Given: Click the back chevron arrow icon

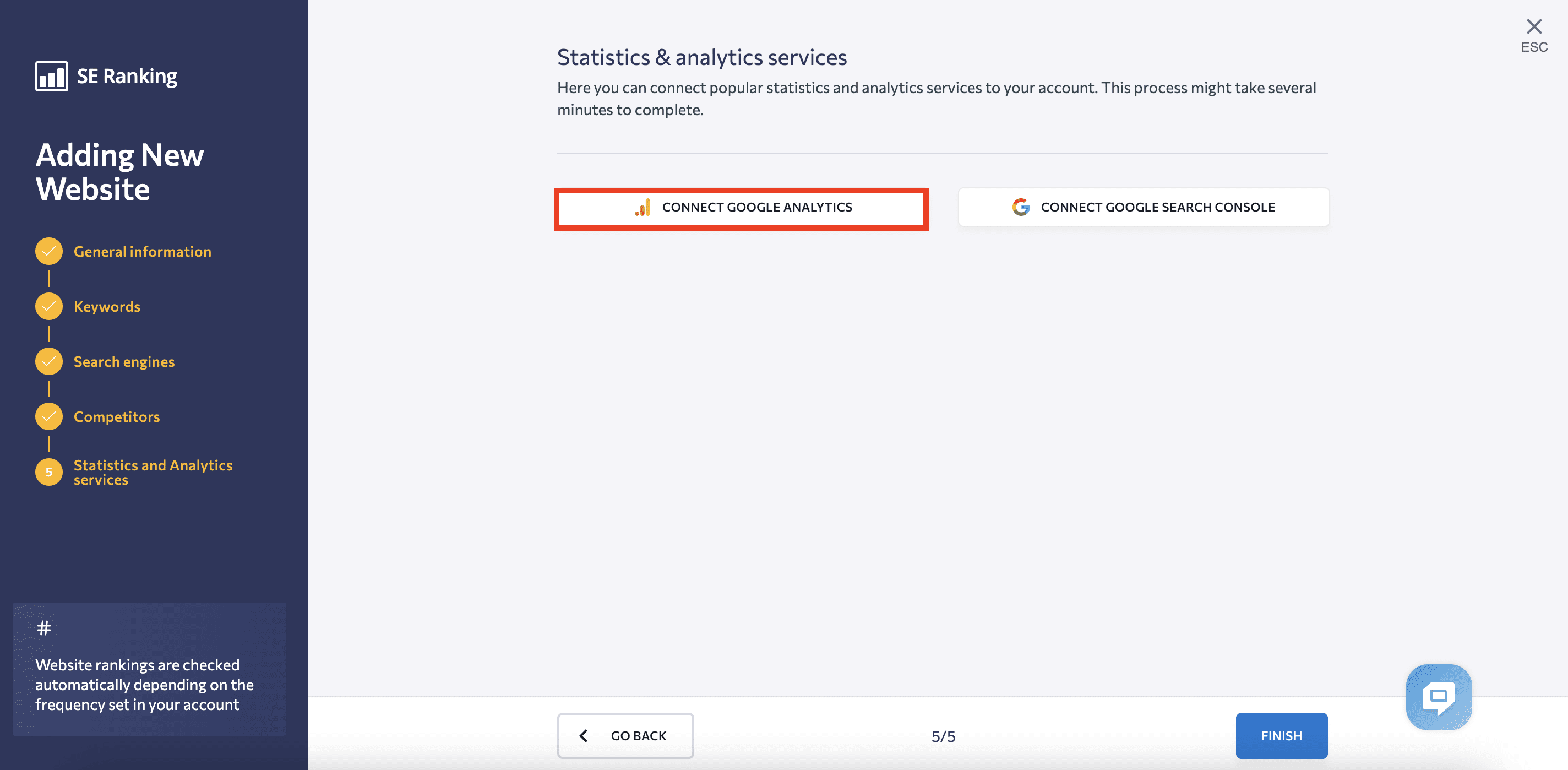Looking at the screenshot, I should click(583, 736).
